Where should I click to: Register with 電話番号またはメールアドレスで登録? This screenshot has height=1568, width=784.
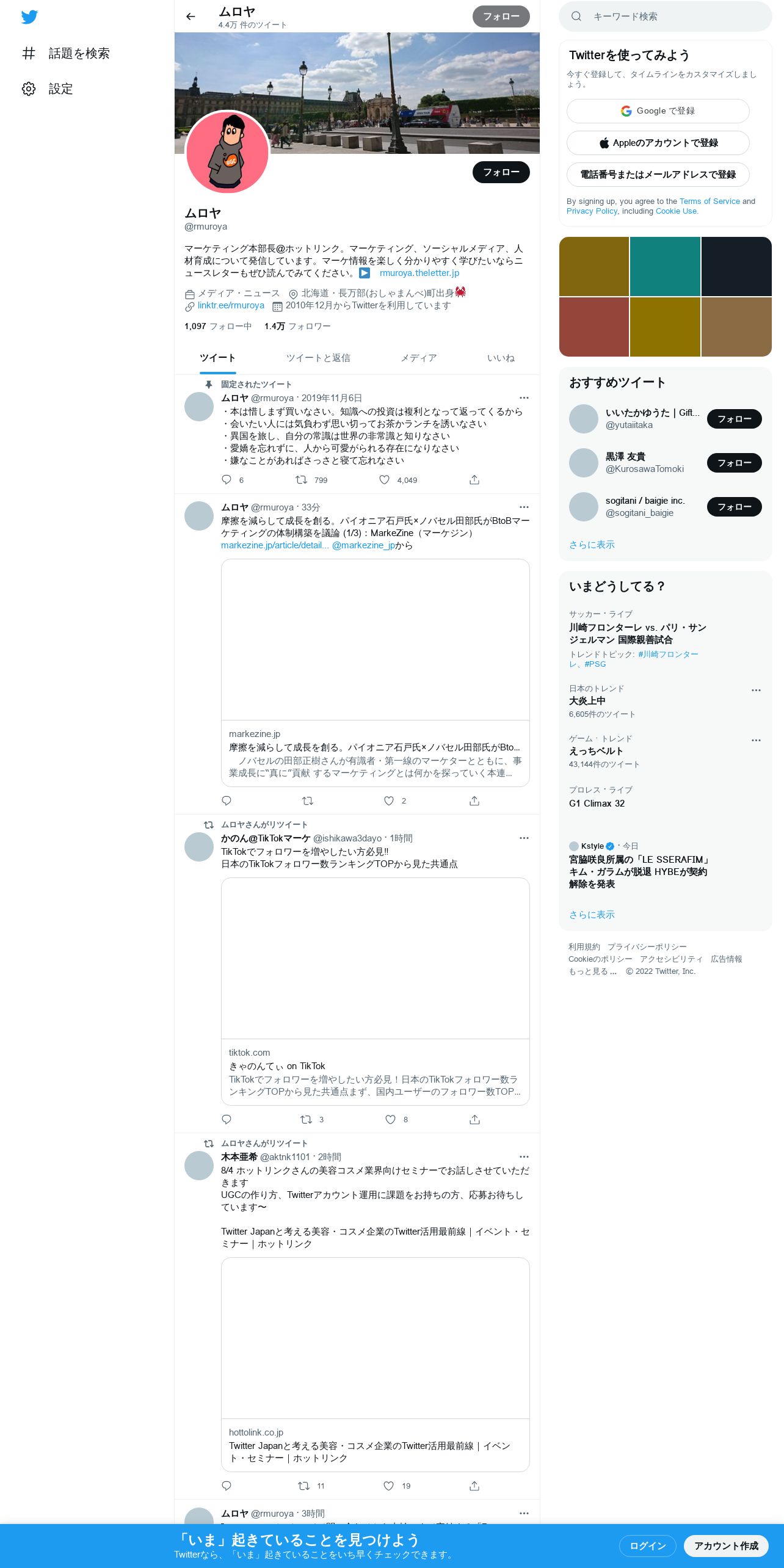point(658,175)
